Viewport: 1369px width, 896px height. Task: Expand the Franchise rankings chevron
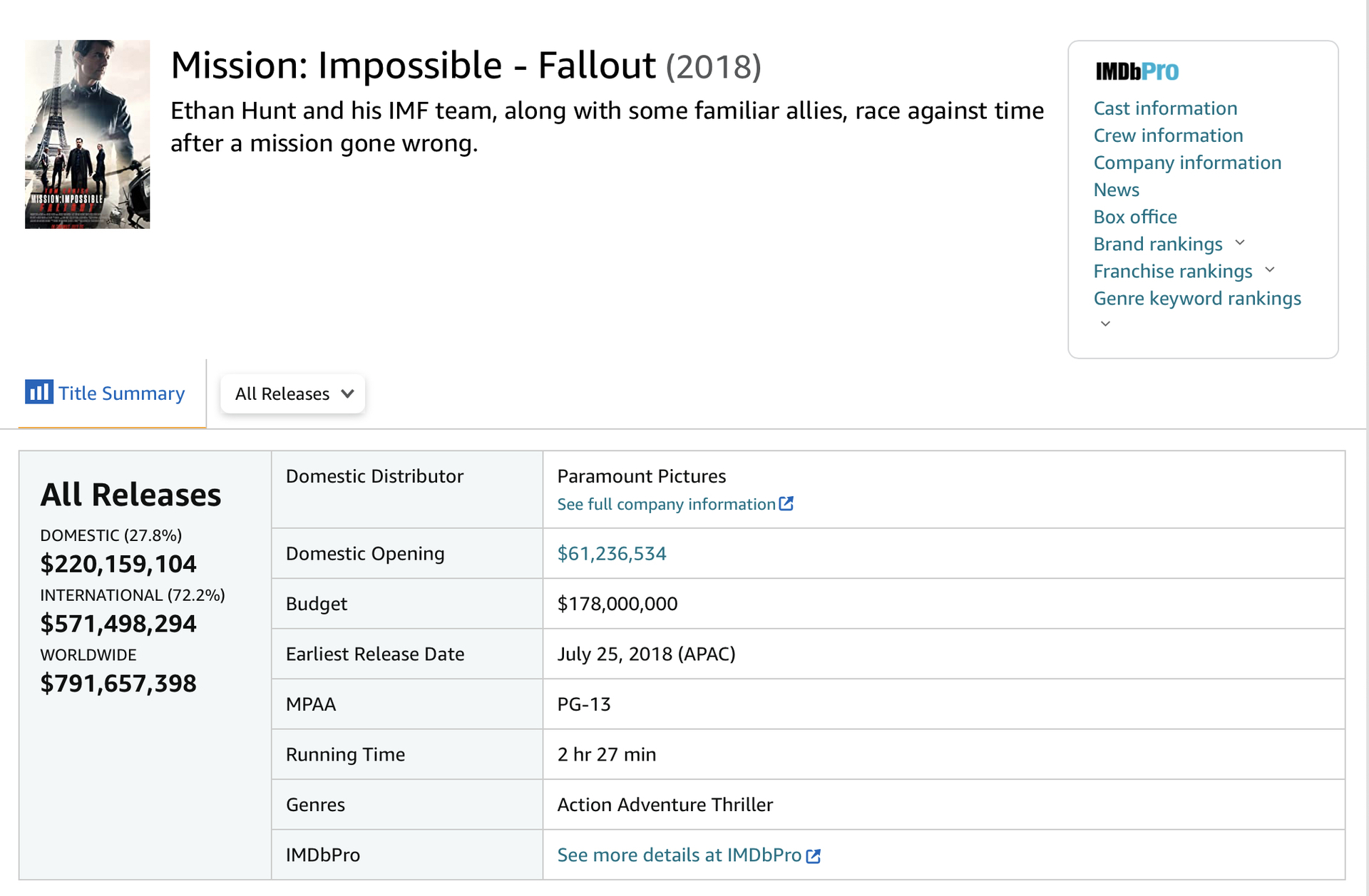pos(1270,270)
